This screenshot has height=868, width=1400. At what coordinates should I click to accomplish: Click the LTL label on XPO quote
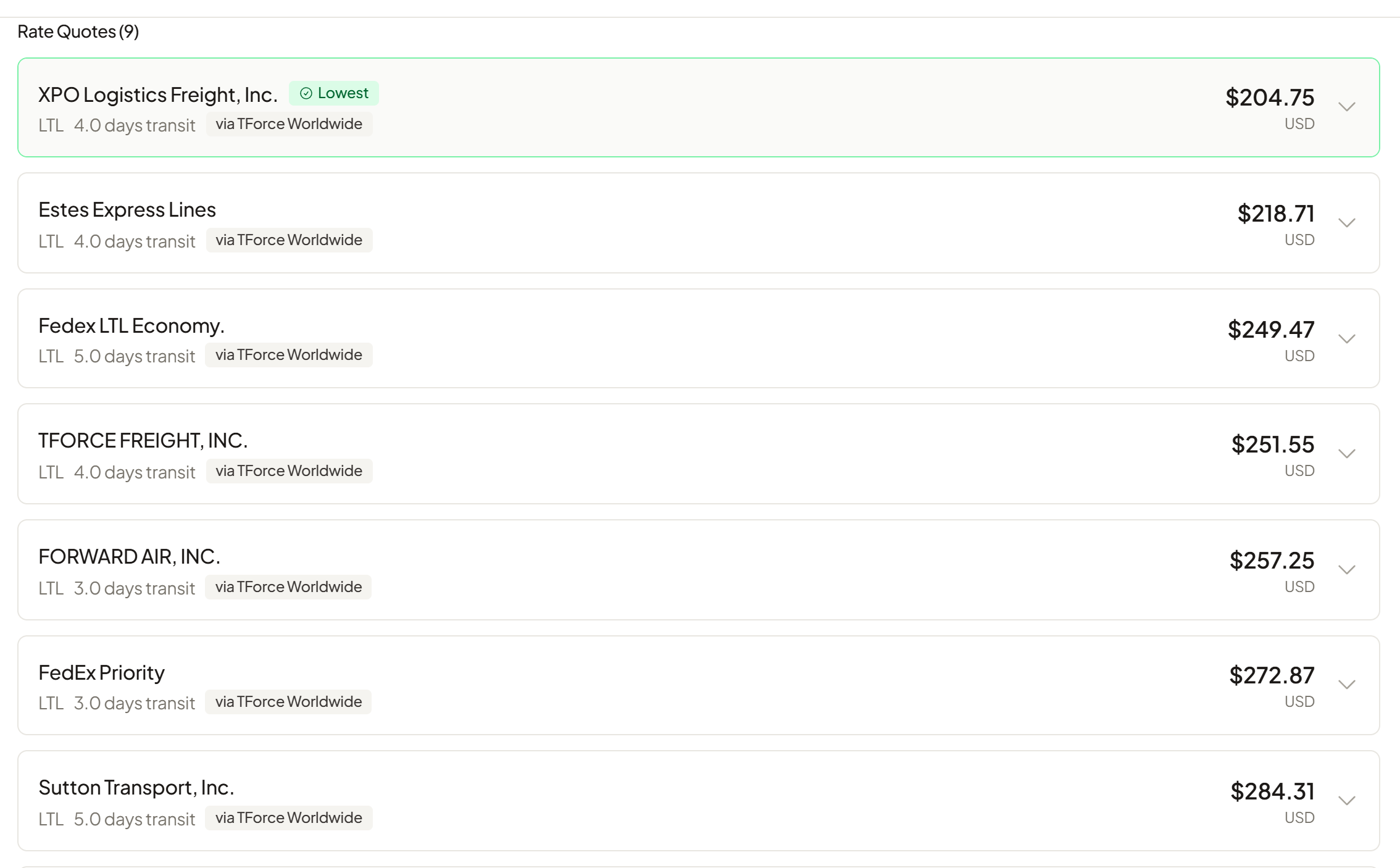[x=51, y=125]
